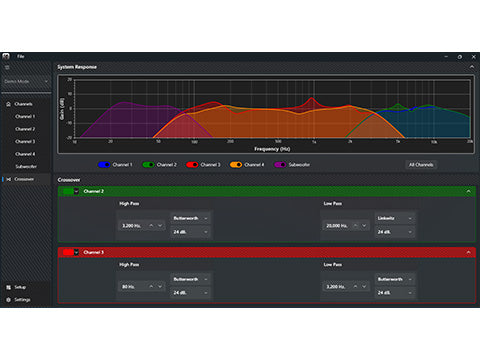The image size is (480, 360).
Task: Decrease Channel 2 High Pass frequency
Action: point(160,226)
